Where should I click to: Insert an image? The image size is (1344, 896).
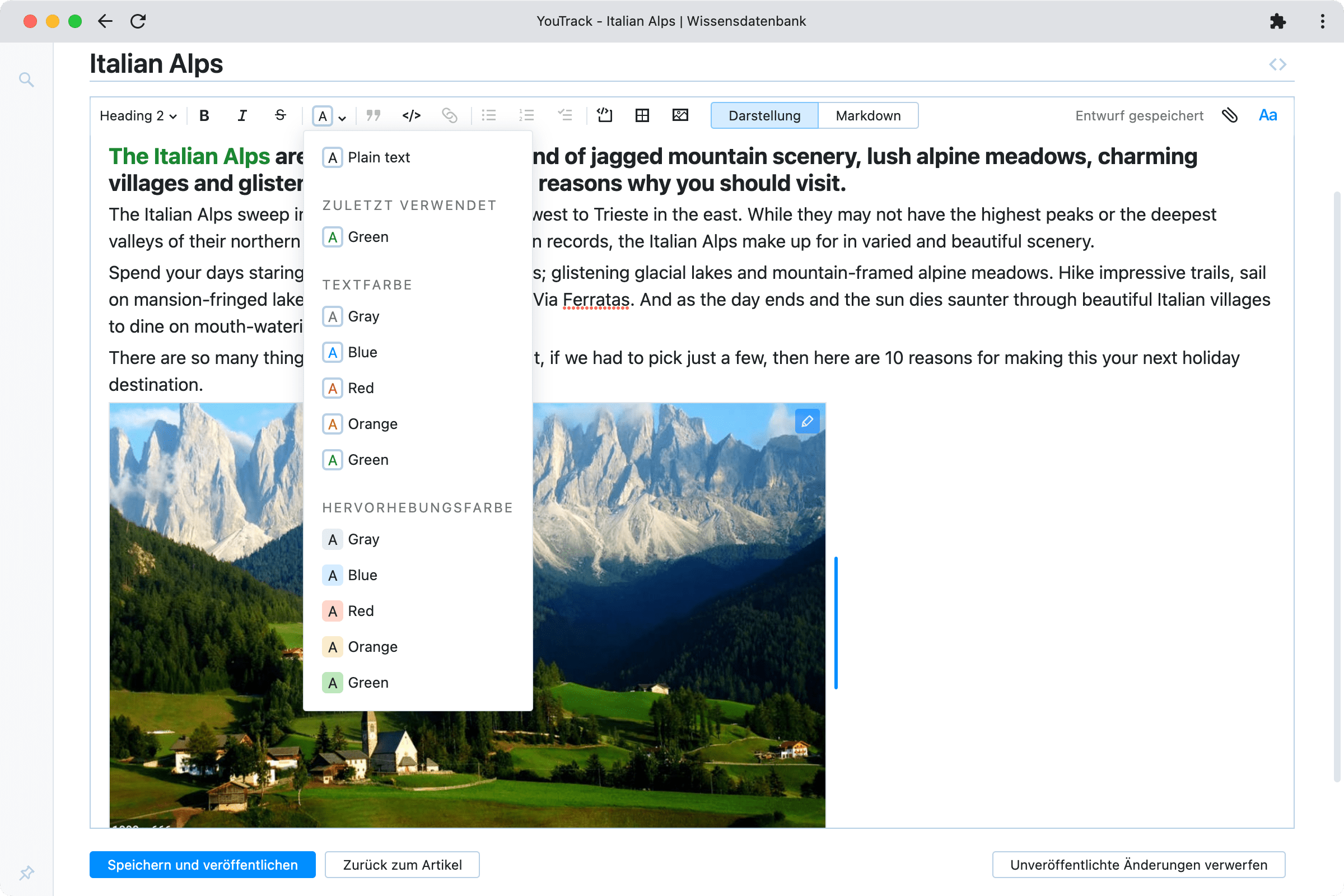(x=679, y=115)
